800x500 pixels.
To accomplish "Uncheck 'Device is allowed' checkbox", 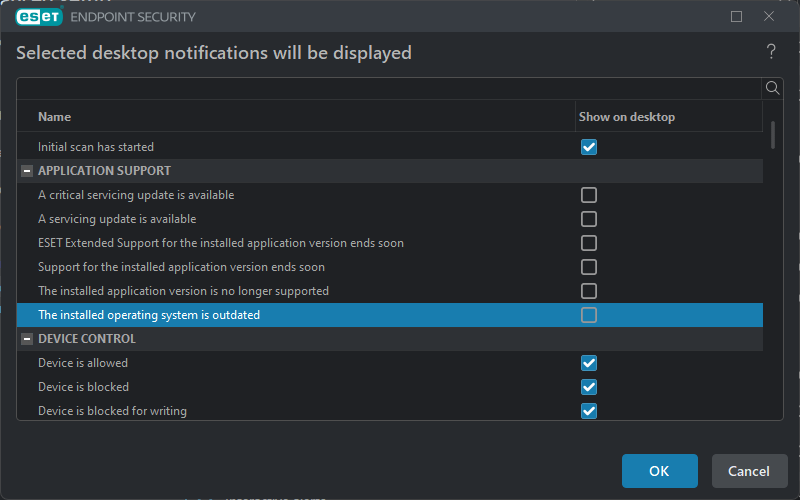I will click(589, 363).
